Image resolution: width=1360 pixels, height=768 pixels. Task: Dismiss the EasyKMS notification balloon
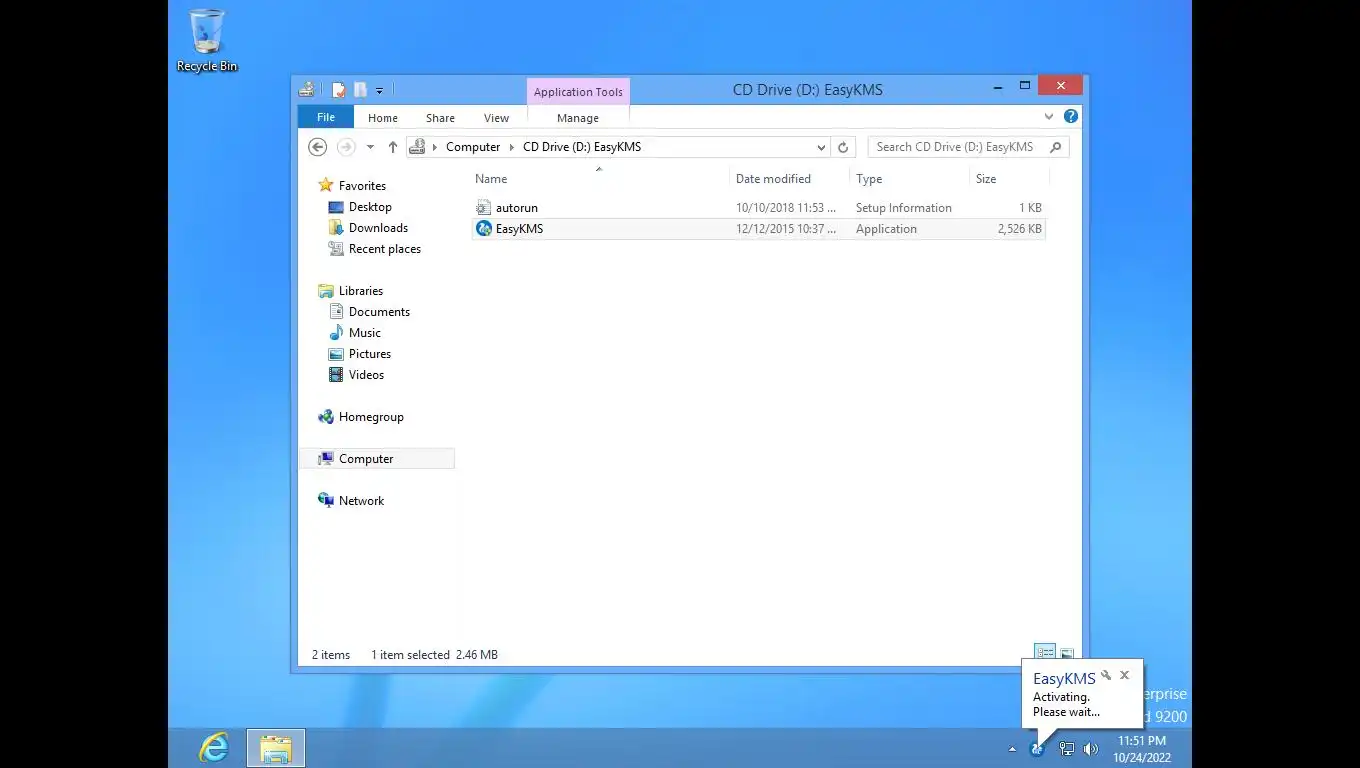point(1125,675)
